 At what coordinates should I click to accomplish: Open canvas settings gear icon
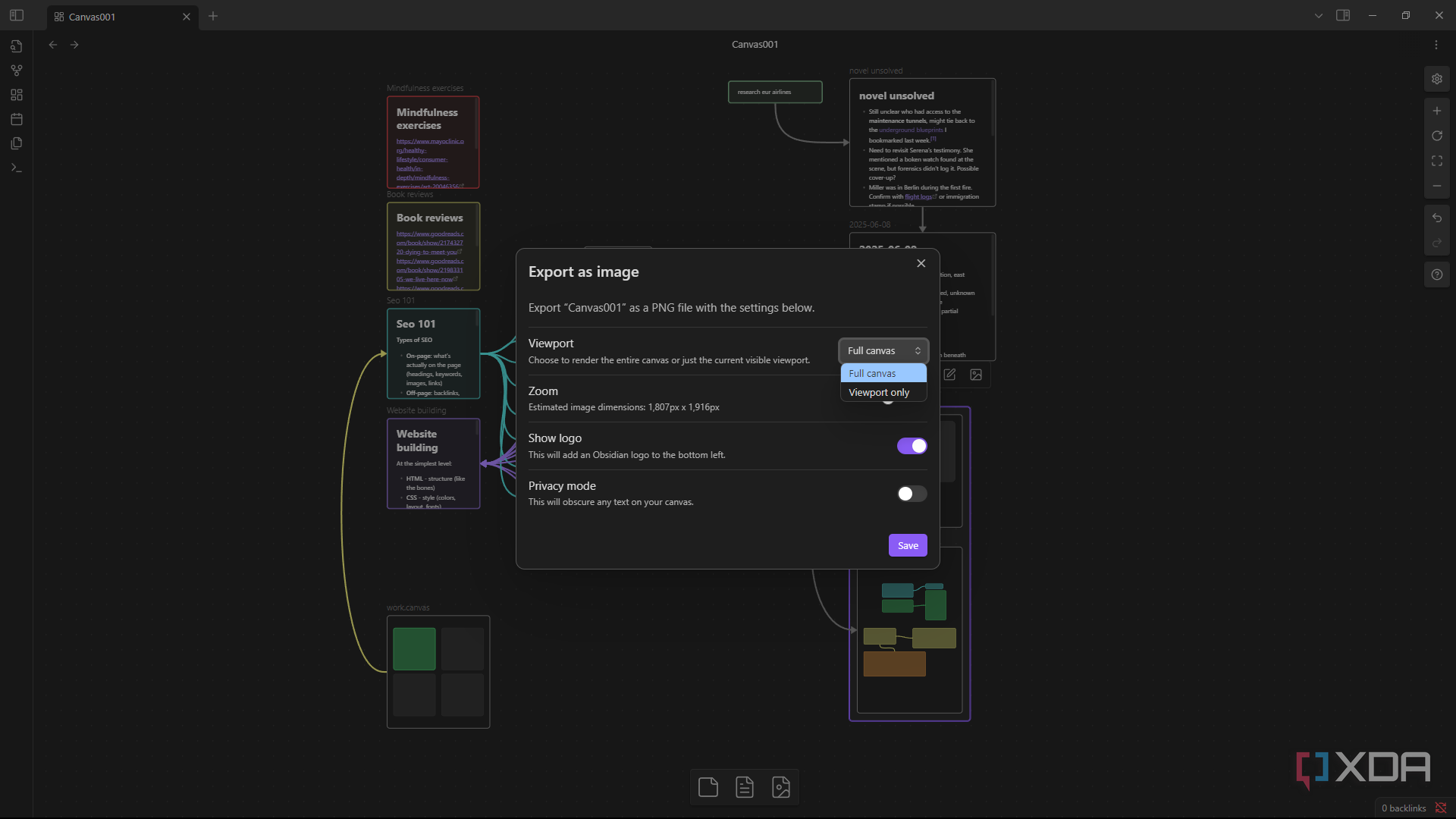click(x=1437, y=79)
